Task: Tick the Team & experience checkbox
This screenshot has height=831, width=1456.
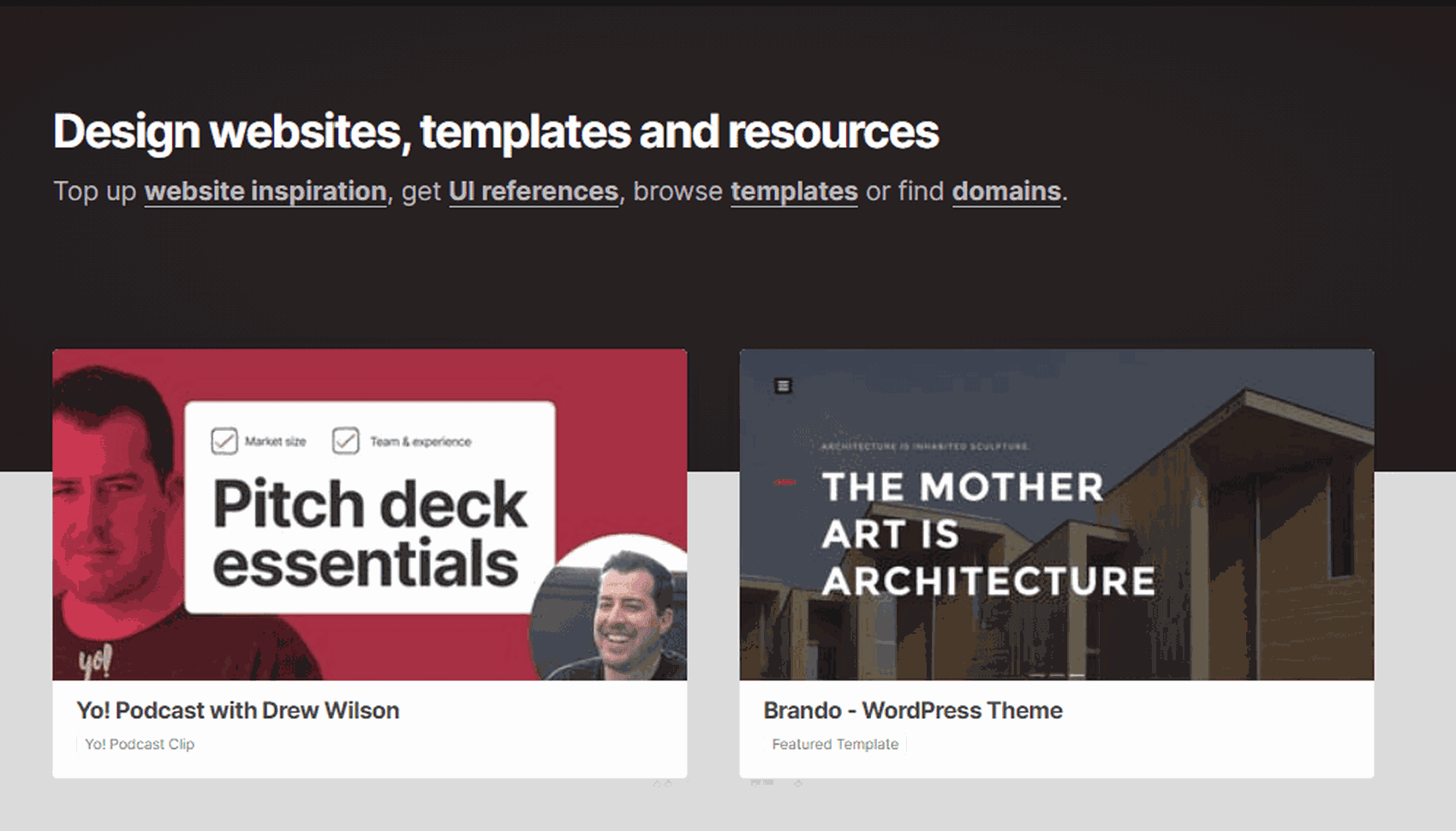Action: coord(346,441)
